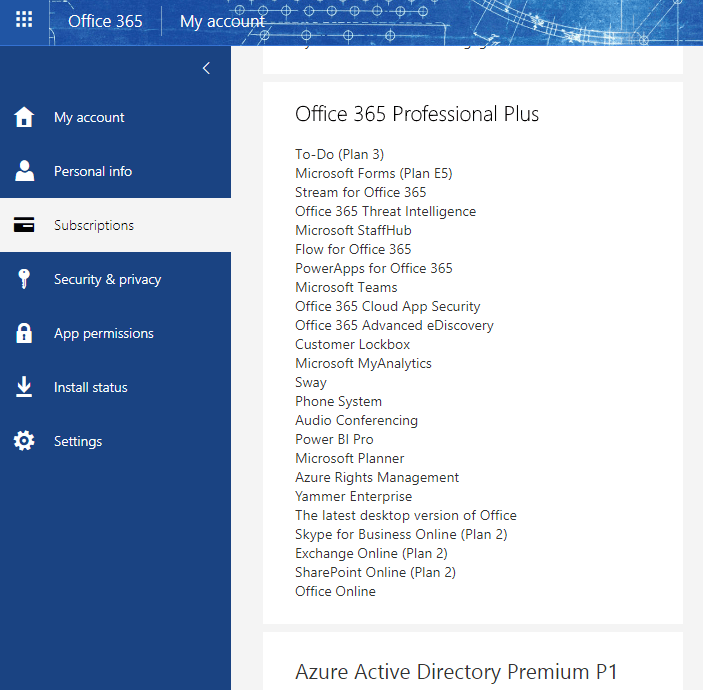Select the Customer Lockbox entry

pyautogui.click(x=352, y=344)
